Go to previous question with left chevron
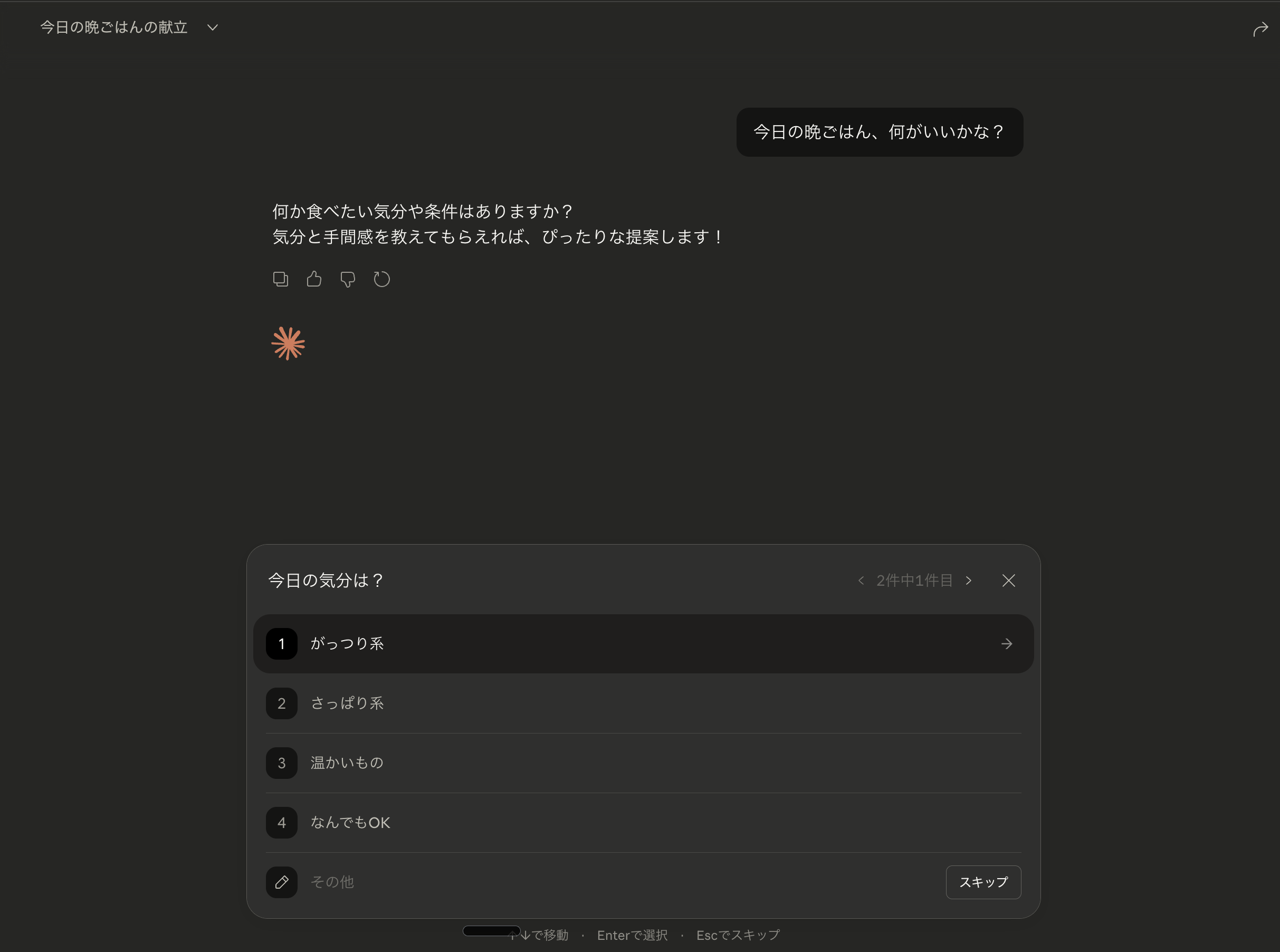The height and width of the screenshot is (952, 1280). [x=861, y=580]
